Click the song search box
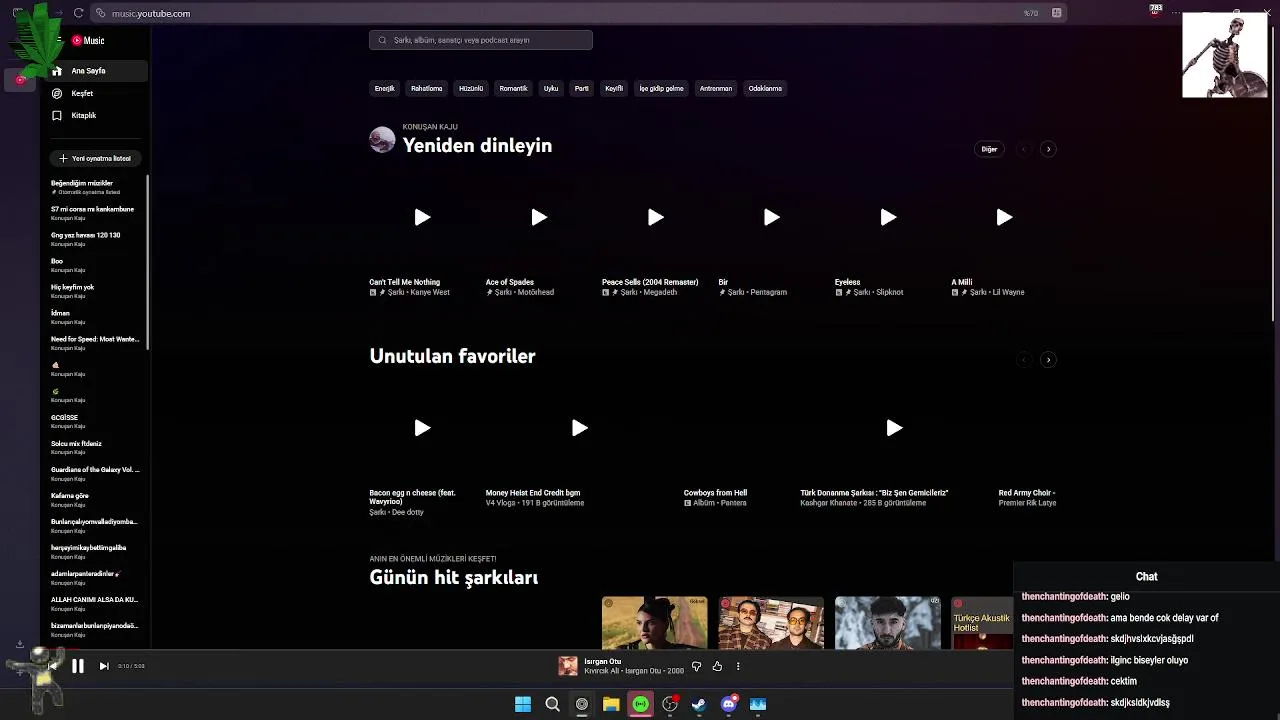The width and height of the screenshot is (1280, 720). [x=480, y=40]
